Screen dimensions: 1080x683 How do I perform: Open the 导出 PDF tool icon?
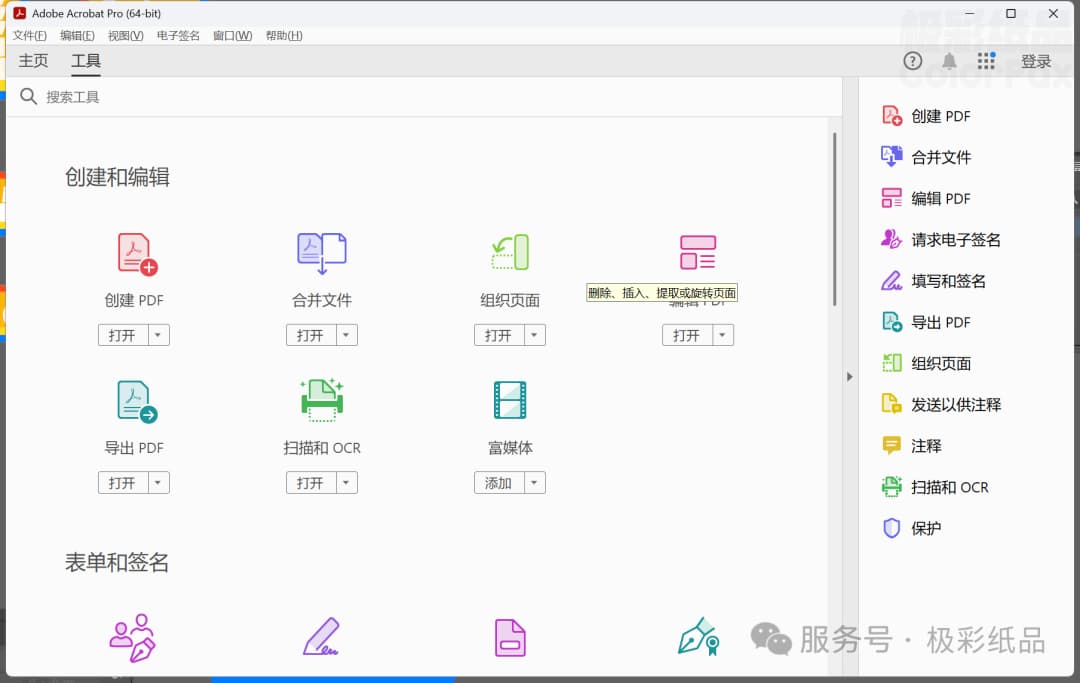(x=133, y=400)
